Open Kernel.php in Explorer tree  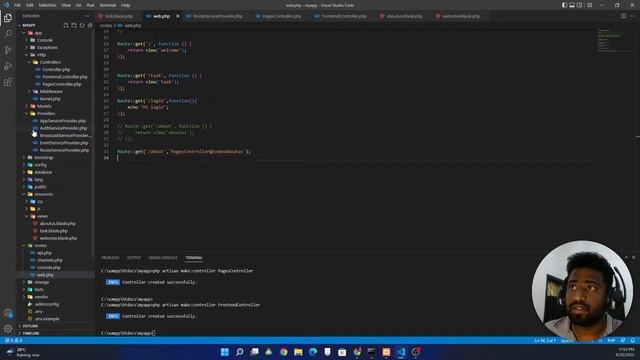click(x=50, y=99)
